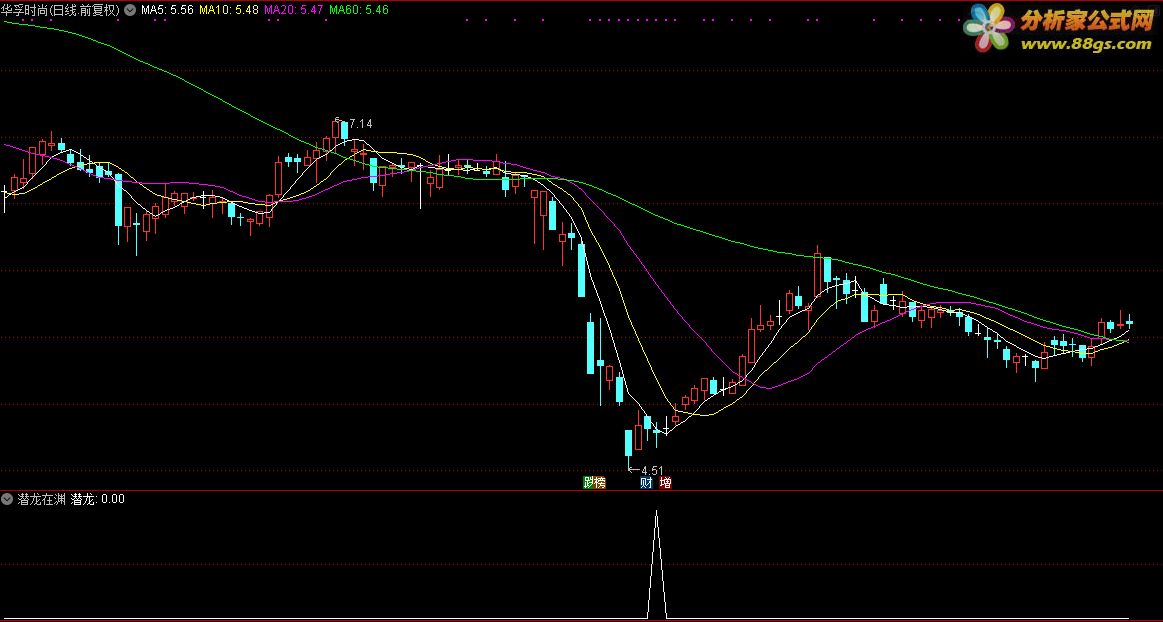Click the 4.51 low price label
The image size is (1163, 622).
[x=652, y=470]
